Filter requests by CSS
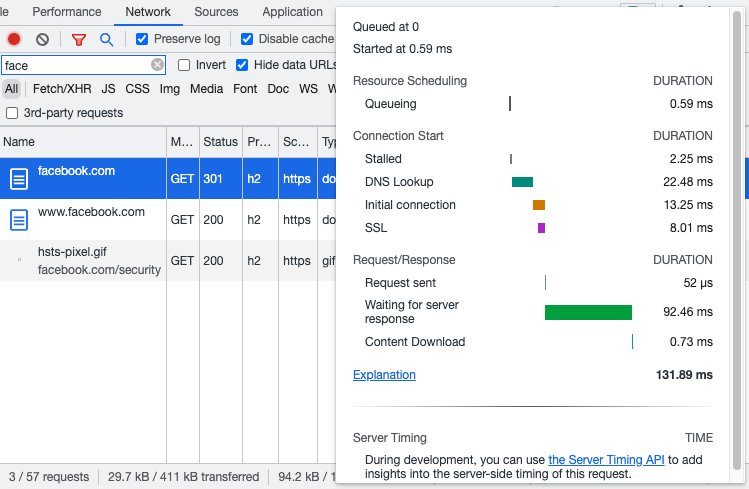 tap(138, 89)
